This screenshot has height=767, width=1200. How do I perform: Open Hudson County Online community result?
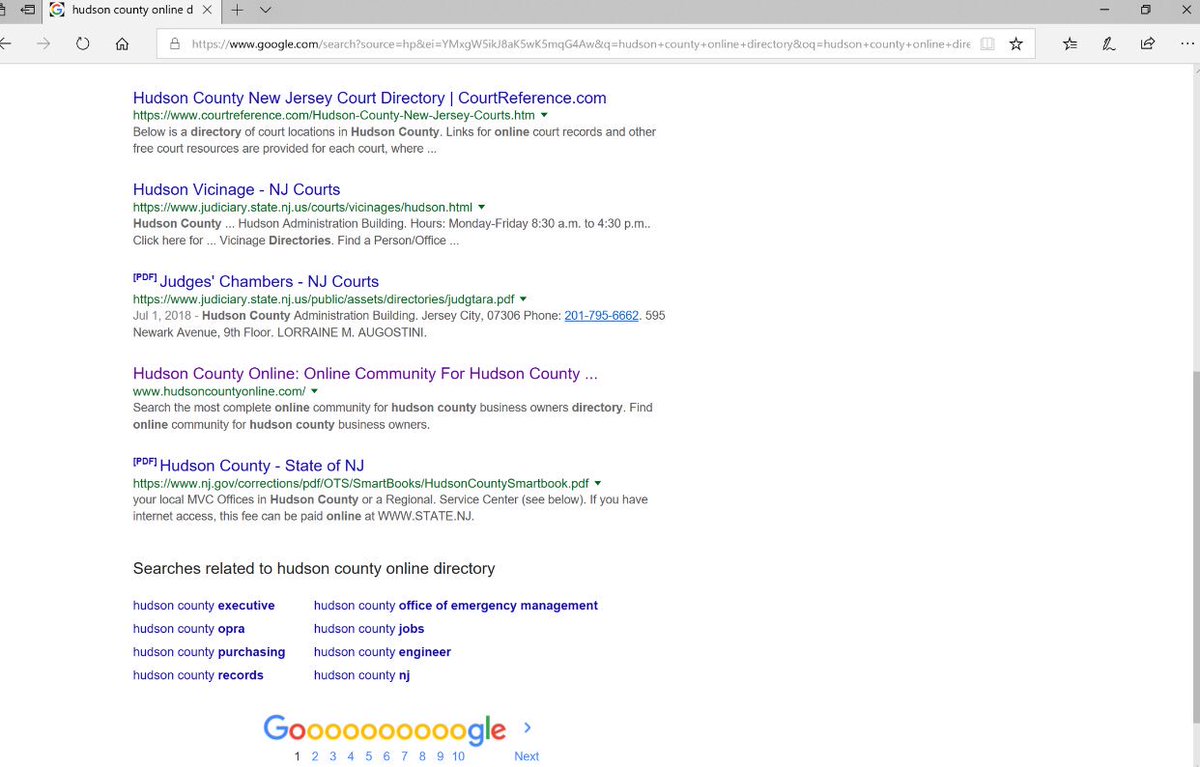click(365, 374)
